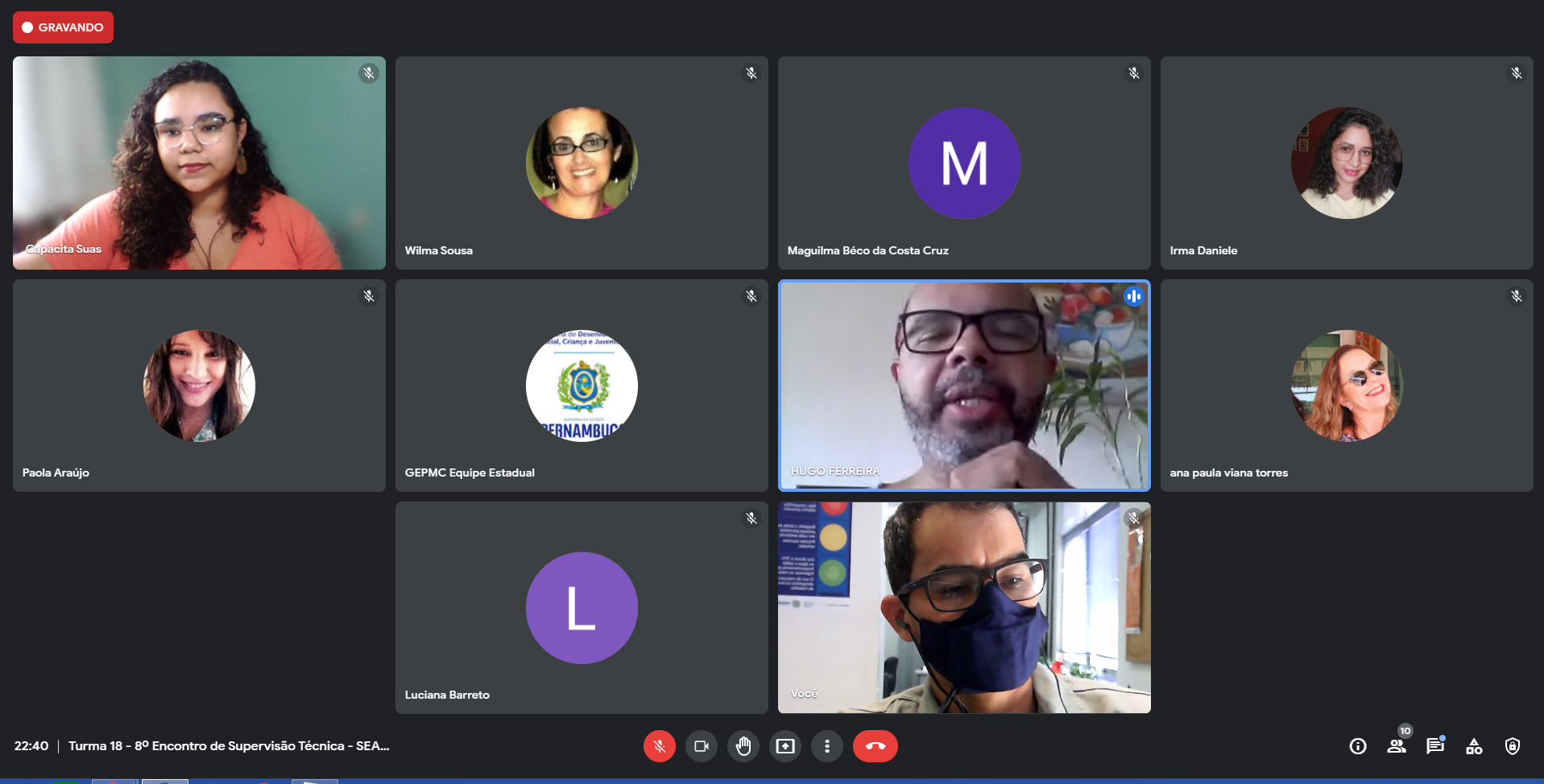Open the three-dot more options menu
Image resolution: width=1544 pixels, height=784 pixels.
[826, 746]
